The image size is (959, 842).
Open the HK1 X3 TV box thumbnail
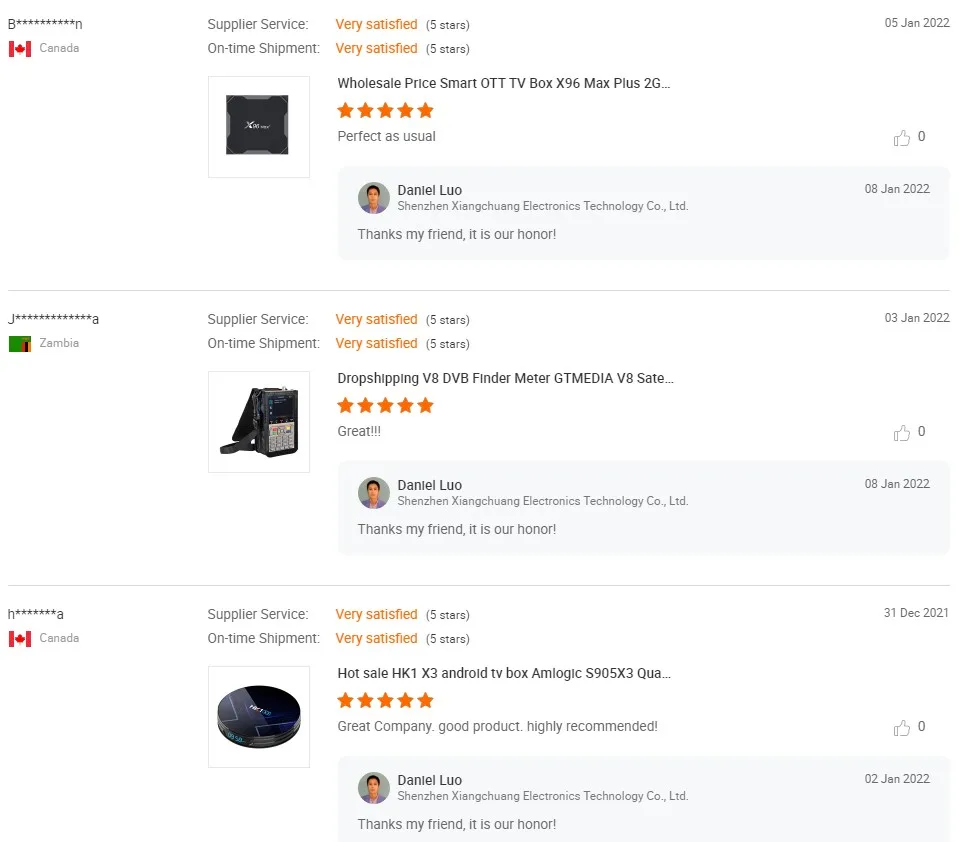pyautogui.click(x=259, y=717)
